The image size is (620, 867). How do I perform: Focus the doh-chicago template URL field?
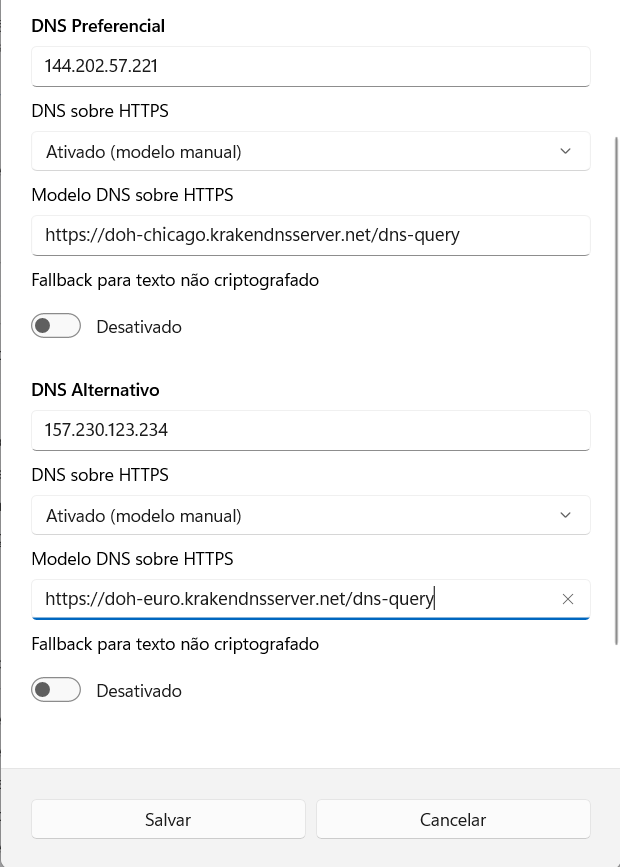(x=311, y=236)
